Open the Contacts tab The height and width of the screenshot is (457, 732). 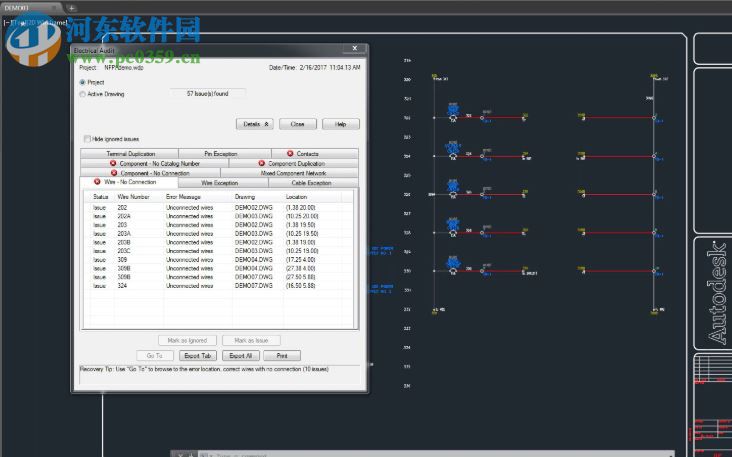315,154
